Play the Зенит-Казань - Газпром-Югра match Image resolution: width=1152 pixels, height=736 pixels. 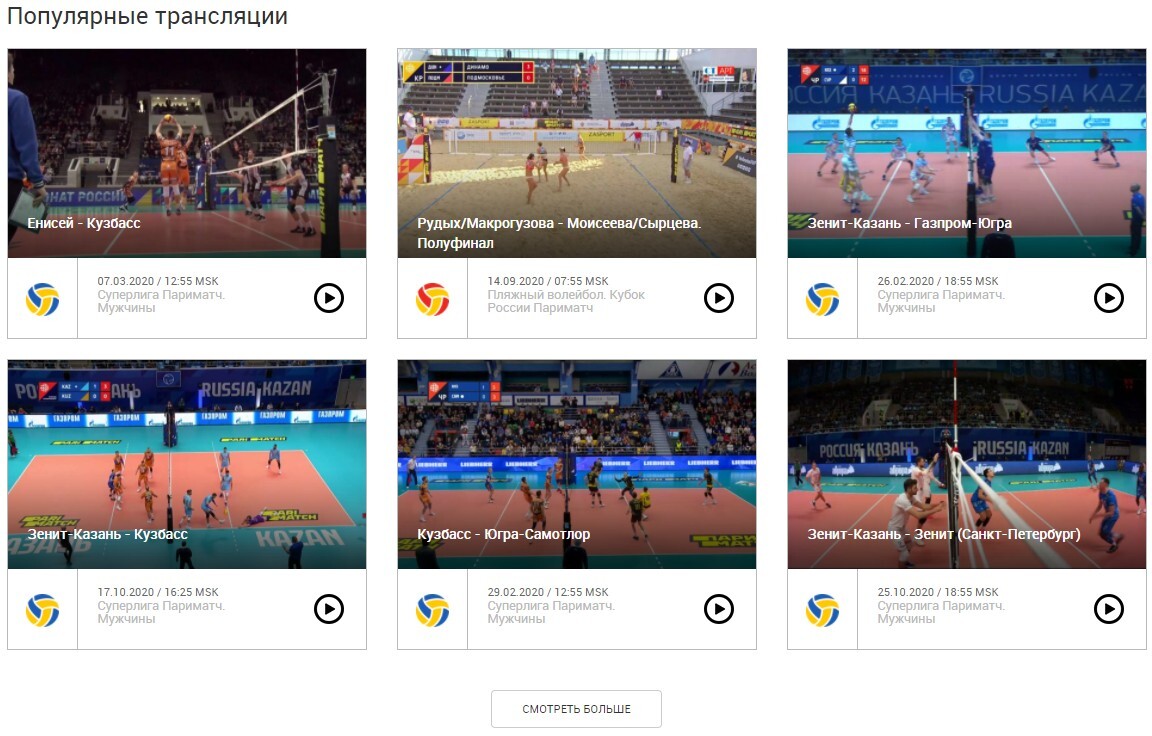pos(1109,298)
